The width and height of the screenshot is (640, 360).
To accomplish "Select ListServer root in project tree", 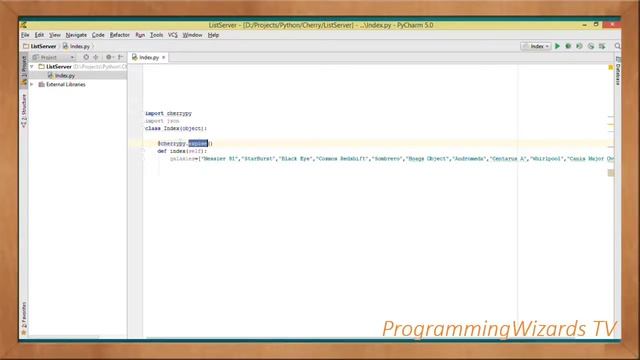I will (78, 67).
